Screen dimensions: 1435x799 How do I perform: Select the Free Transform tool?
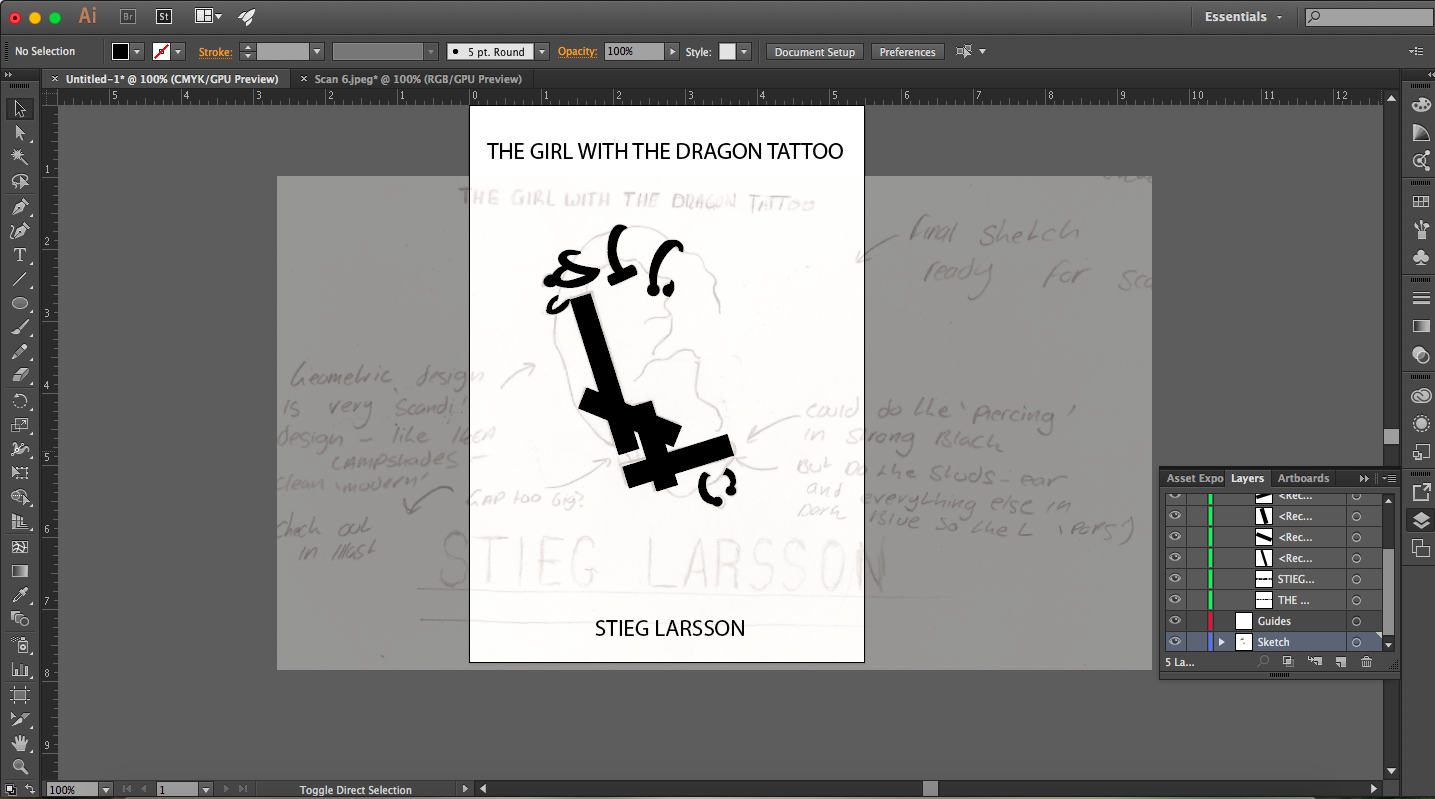[x=20, y=473]
